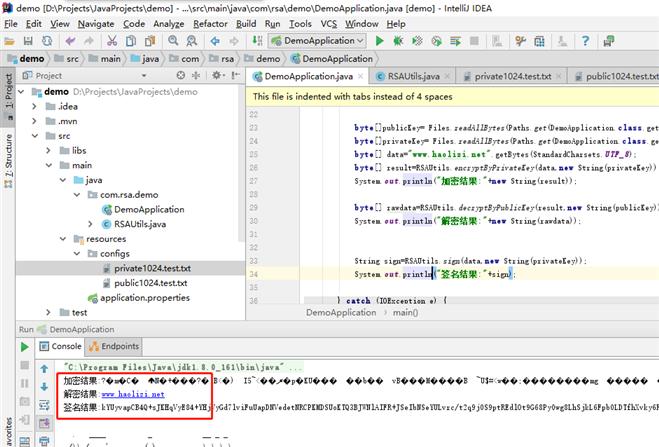The image size is (659, 447).
Task: Click the Save All toolbar icon
Action: (x=28, y=41)
